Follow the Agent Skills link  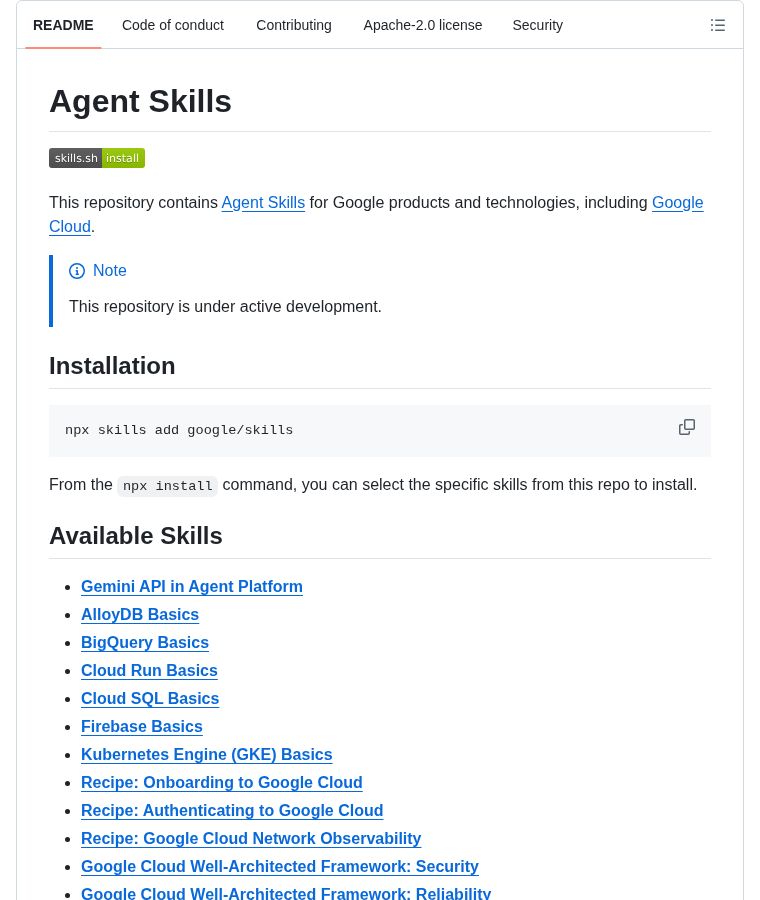pyautogui.click(x=263, y=203)
